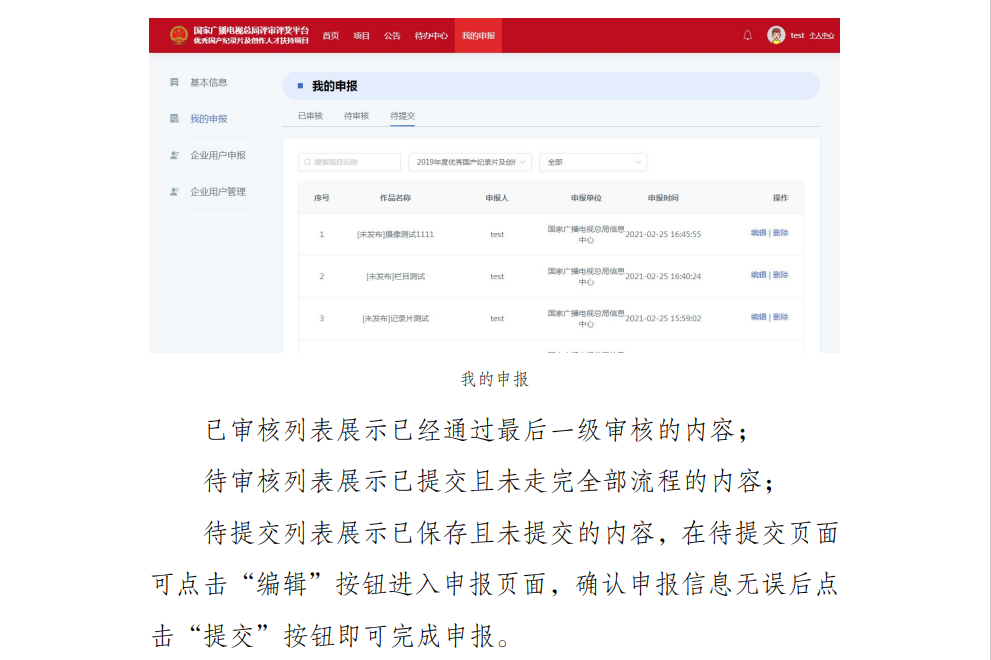Viewport: 991px width, 660px height.
Task: Click the 企业用户申报 sidebar icon
Action: [x=174, y=155]
